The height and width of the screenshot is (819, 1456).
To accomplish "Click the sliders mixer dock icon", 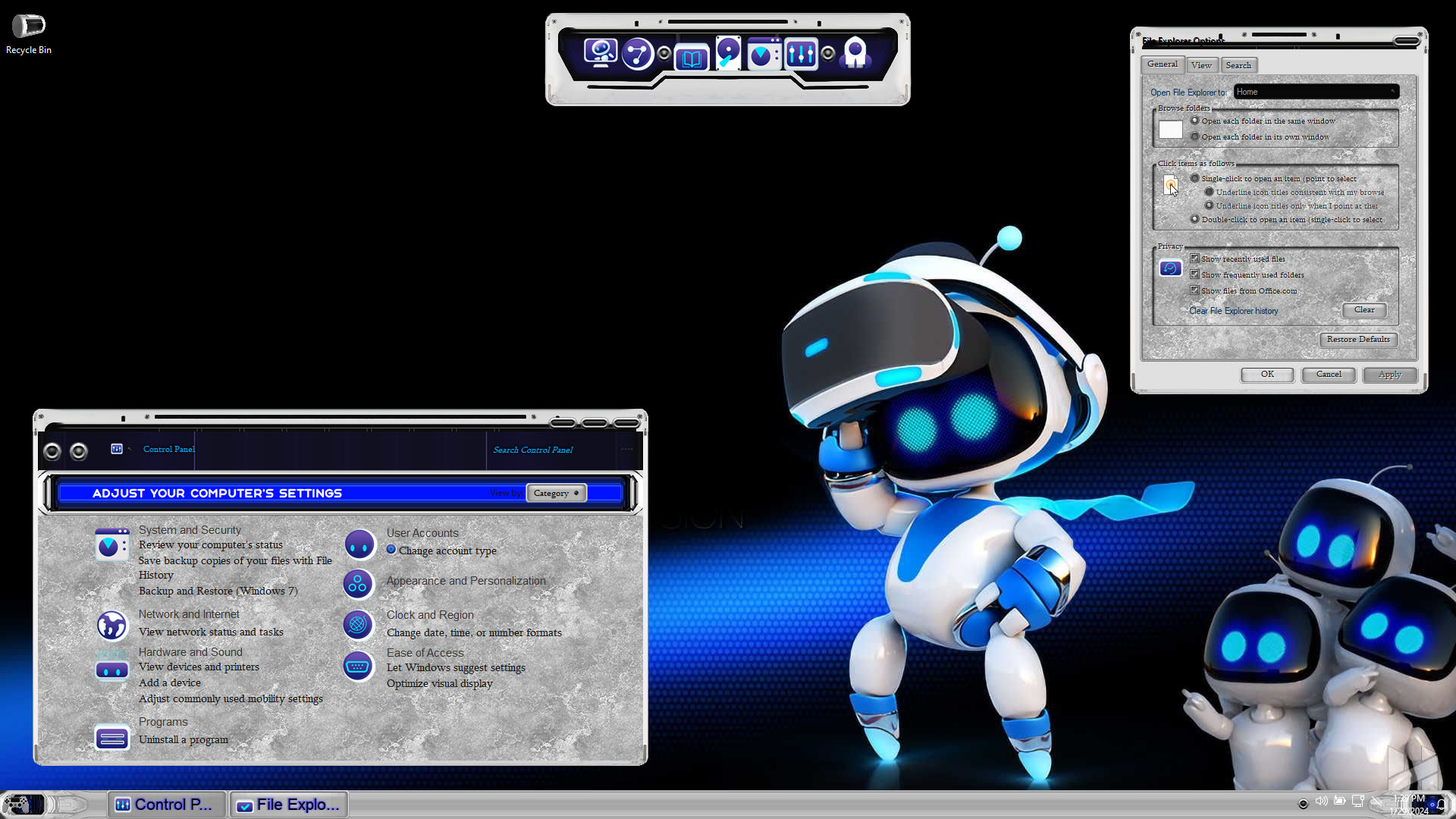I will pos(801,54).
